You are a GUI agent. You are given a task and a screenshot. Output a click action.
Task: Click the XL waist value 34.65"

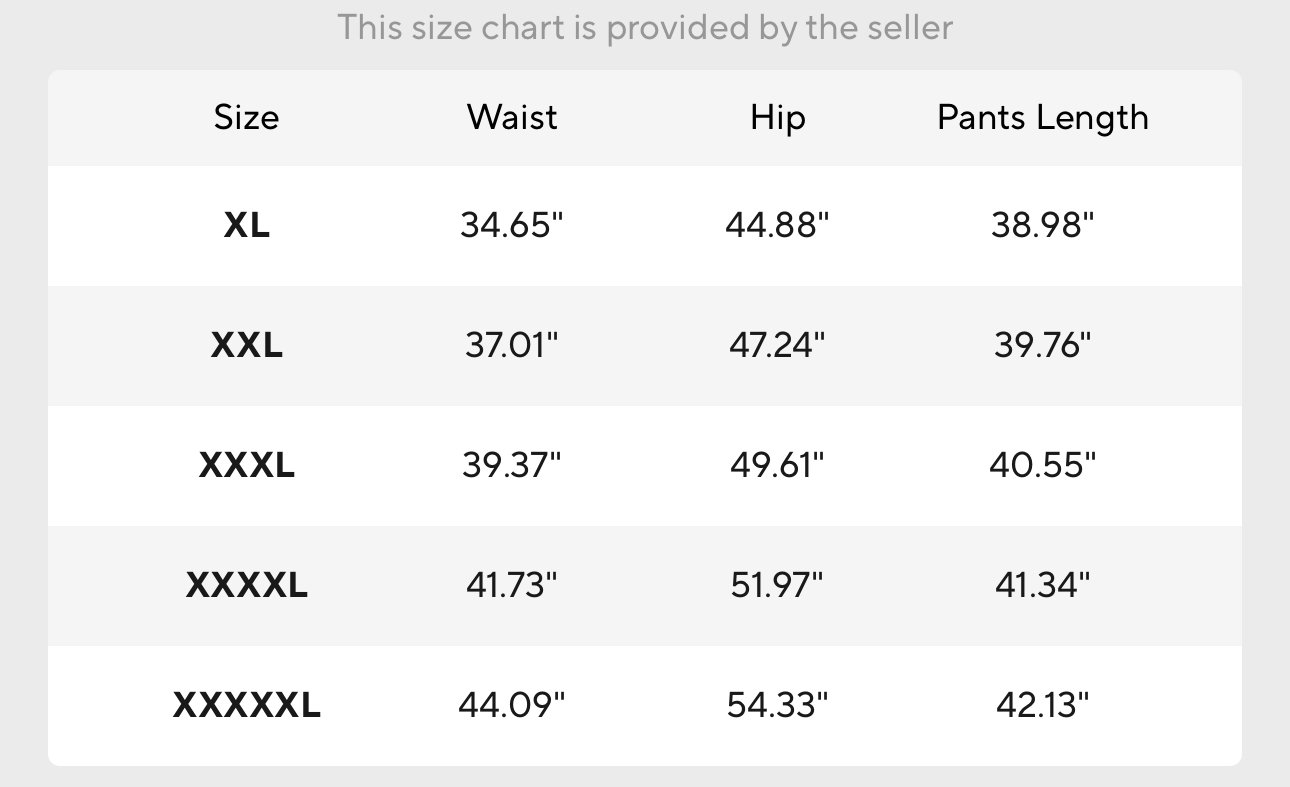(512, 226)
